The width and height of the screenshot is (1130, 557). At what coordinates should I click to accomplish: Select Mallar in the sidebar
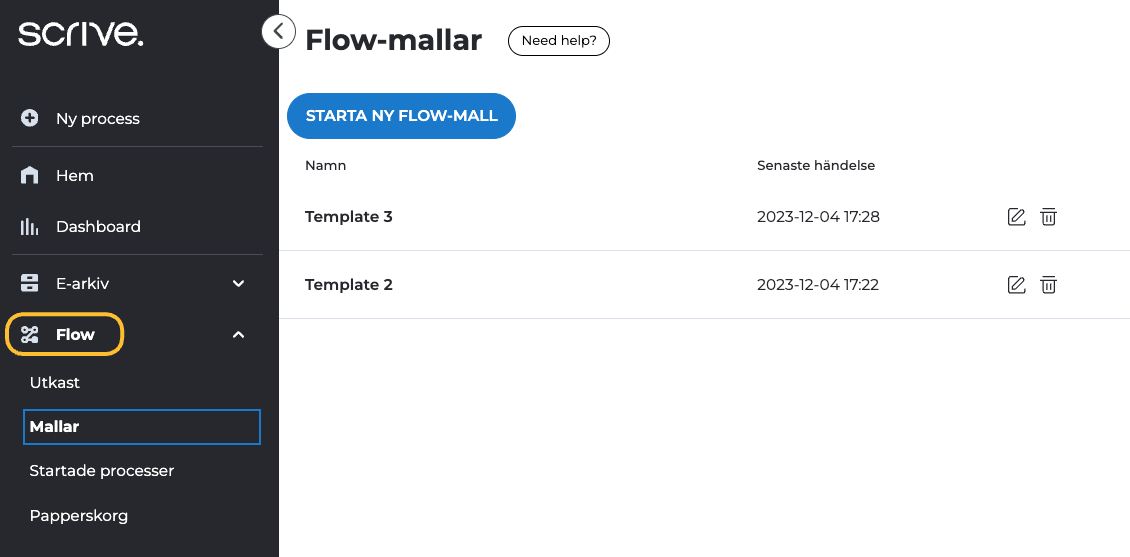tap(55, 427)
